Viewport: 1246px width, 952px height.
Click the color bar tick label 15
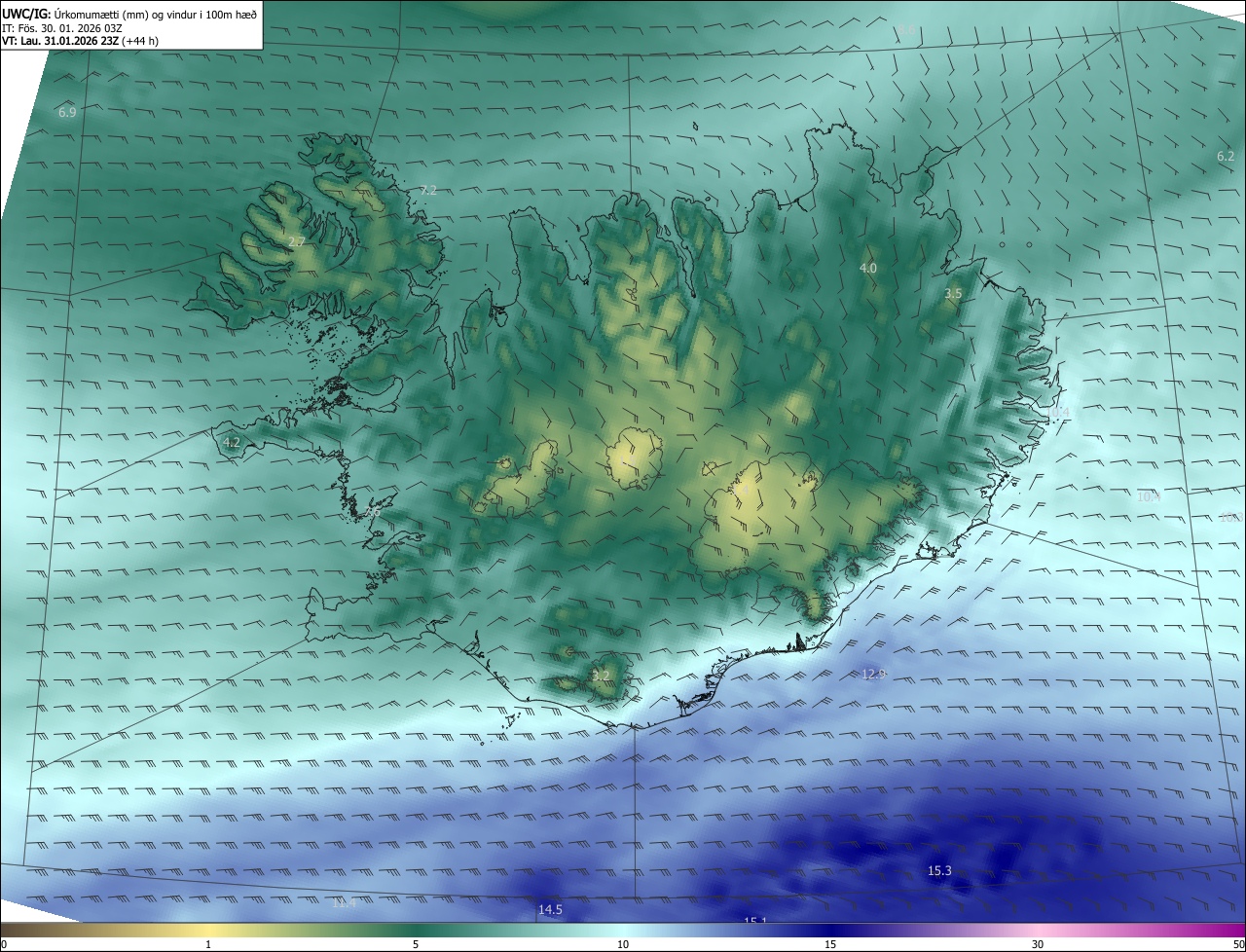click(830, 944)
